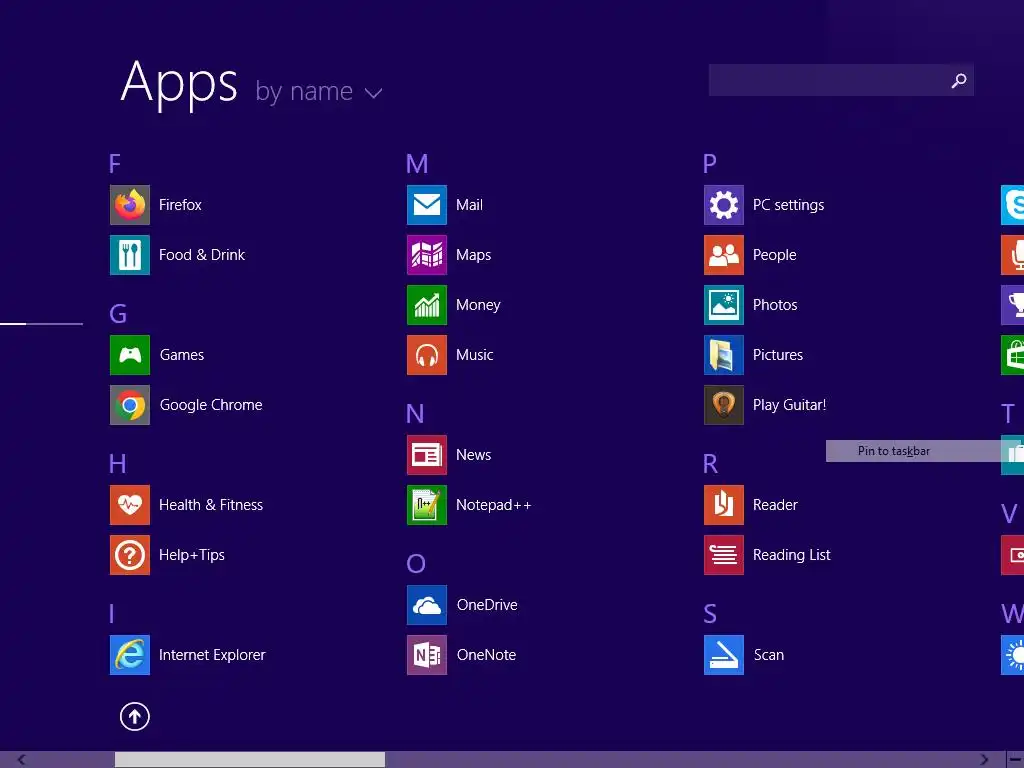This screenshot has height=768, width=1024.
Task: Click the O group letter header
Action: [x=416, y=564]
